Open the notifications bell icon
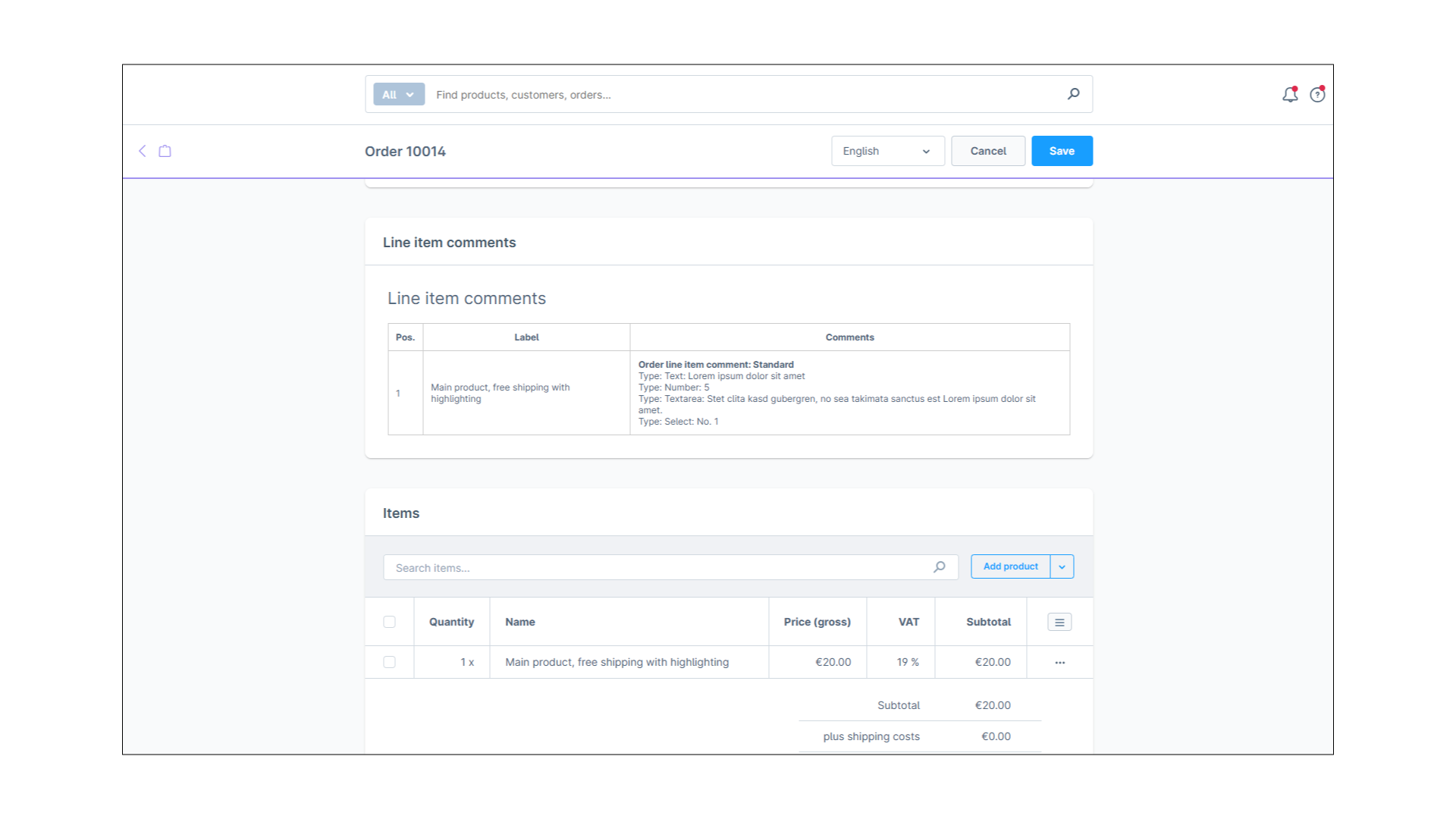Screen dimensions: 1456x819 point(1289,95)
